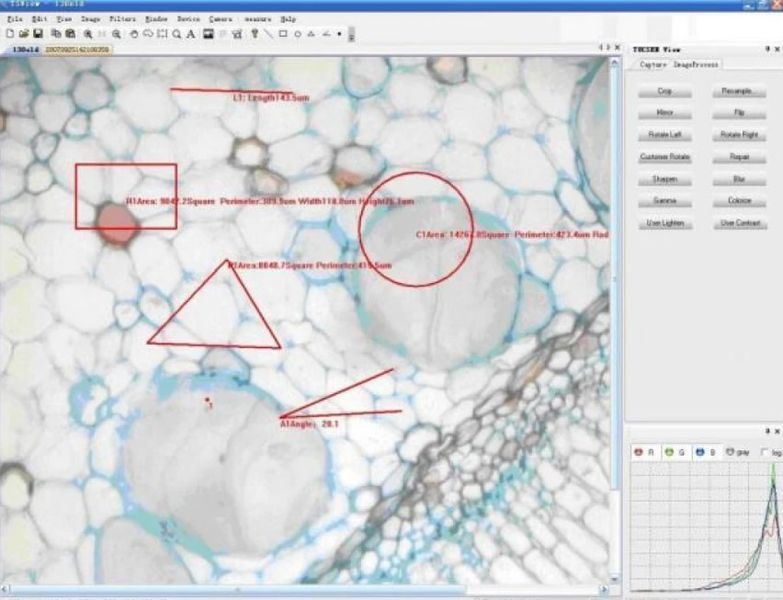Click the Gamma button
783x600 pixels.
click(x=665, y=201)
